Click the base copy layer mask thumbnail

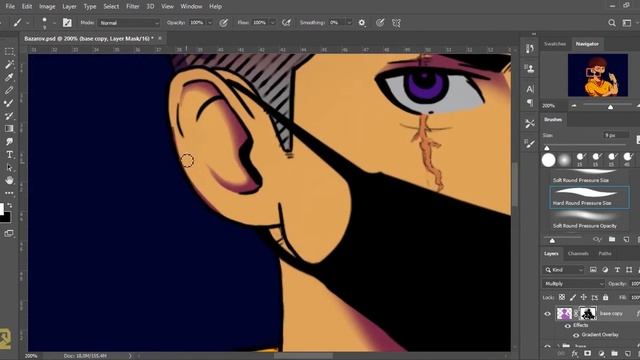pos(588,313)
